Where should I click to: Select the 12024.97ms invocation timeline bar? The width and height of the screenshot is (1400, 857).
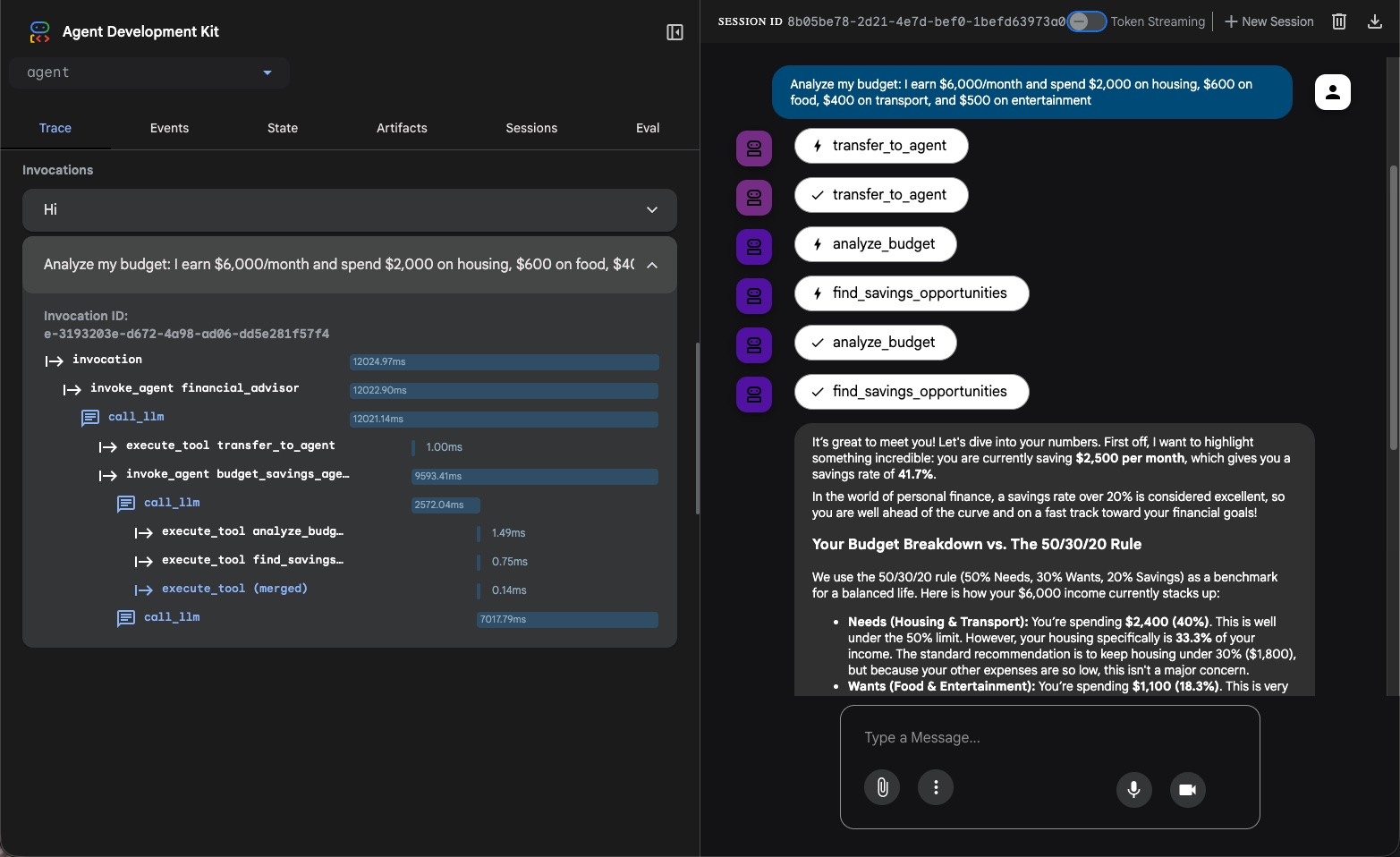(504, 362)
